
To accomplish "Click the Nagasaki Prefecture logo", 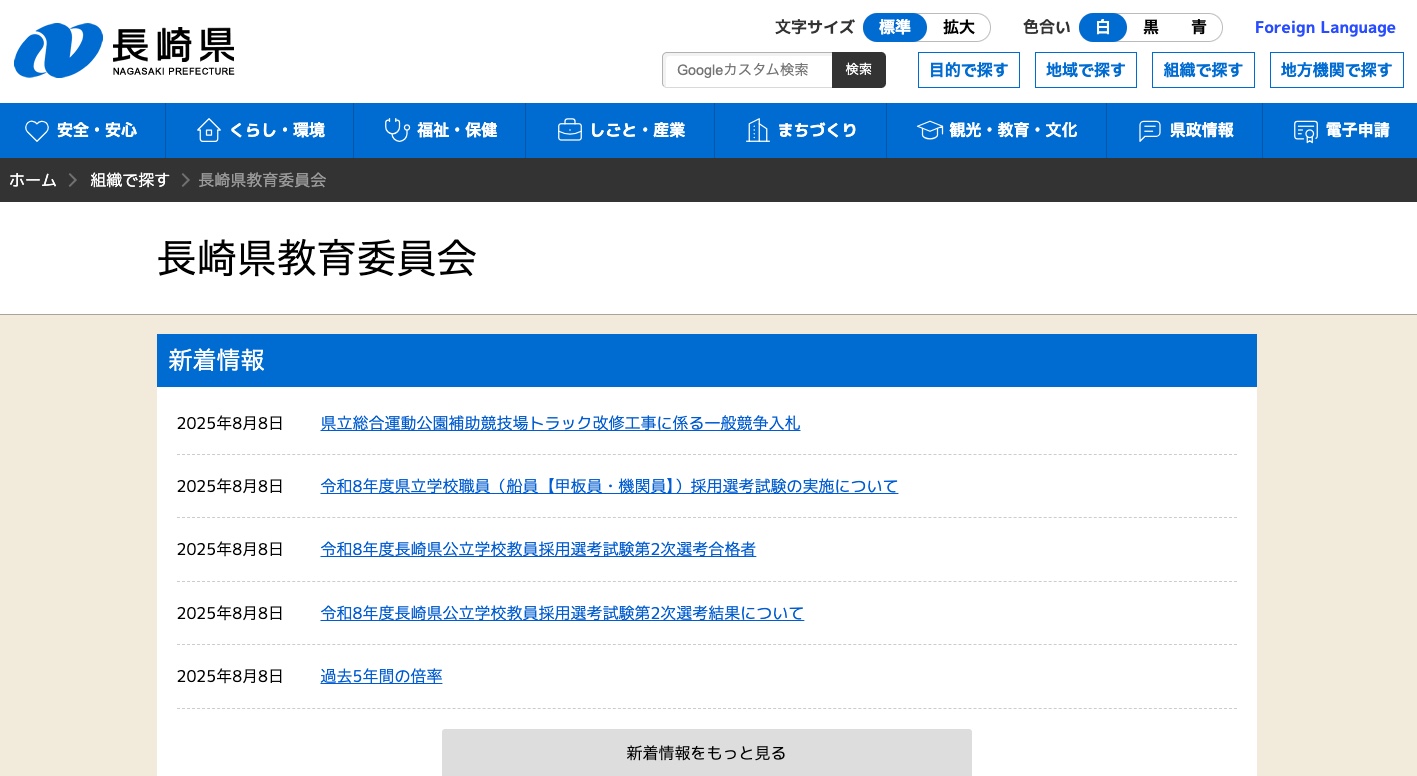I will coord(124,50).
